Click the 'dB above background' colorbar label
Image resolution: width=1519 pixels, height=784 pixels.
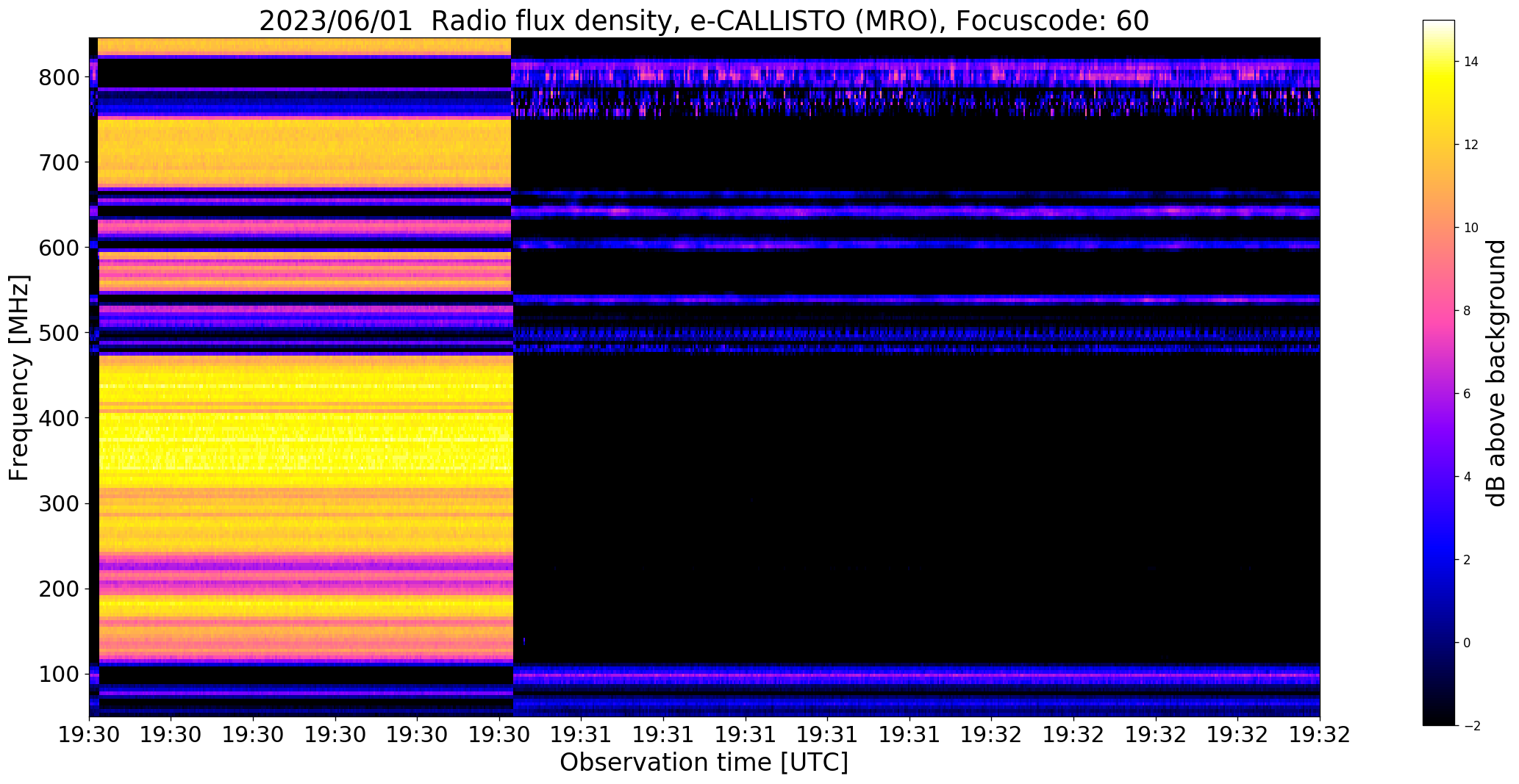point(1496,373)
